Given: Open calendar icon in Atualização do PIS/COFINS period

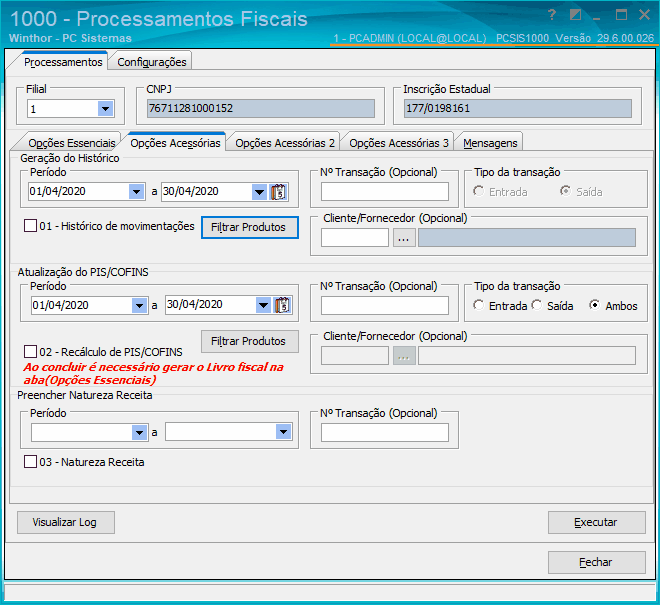Looking at the screenshot, I should 282,305.
